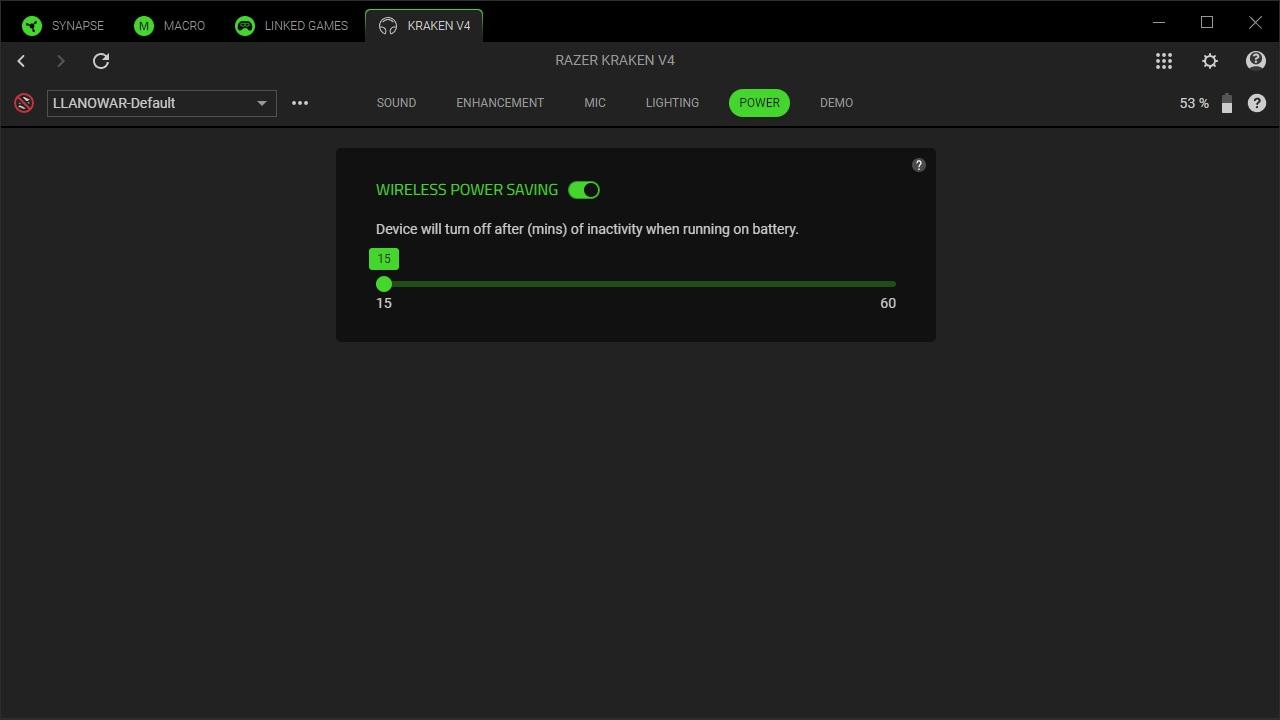The height and width of the screenshot is (720, 1280).
Task: Open the Enhancement section
Action: pyautogui.click(x=500, y=103)
